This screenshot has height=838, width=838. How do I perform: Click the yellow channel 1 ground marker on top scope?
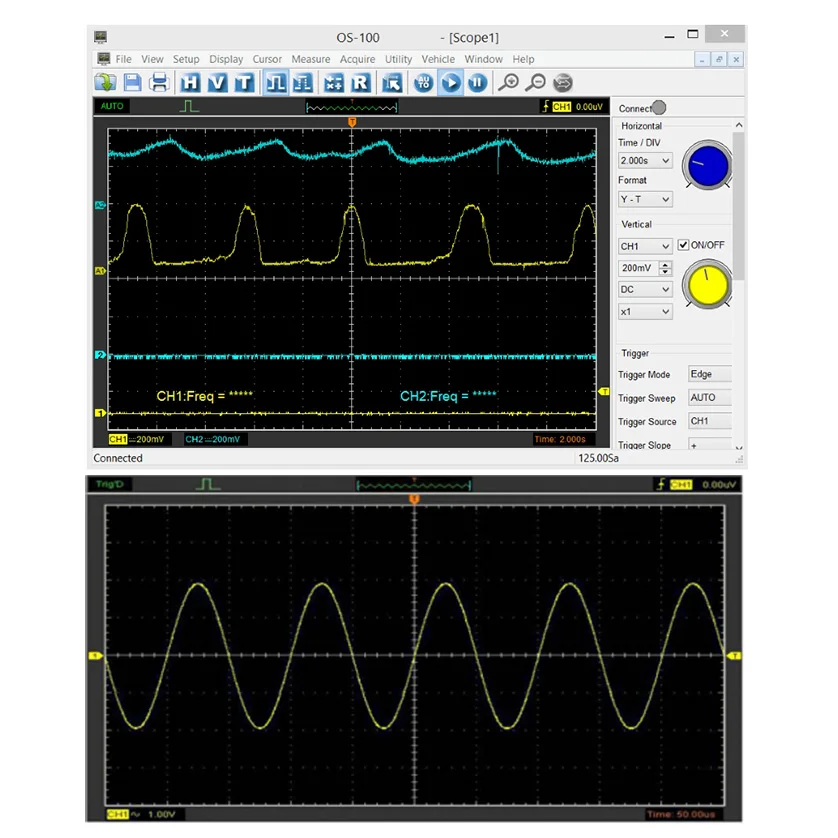tap(100, 413)
